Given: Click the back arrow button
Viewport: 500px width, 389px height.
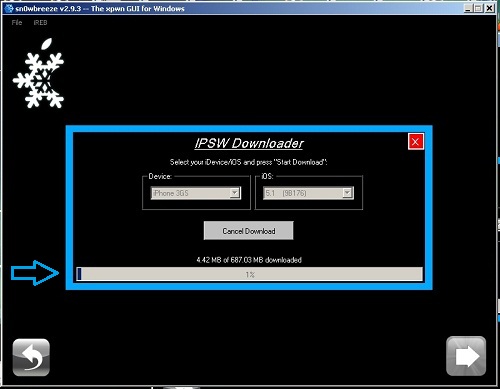Looking at the screenshot, I should [31, 357].
